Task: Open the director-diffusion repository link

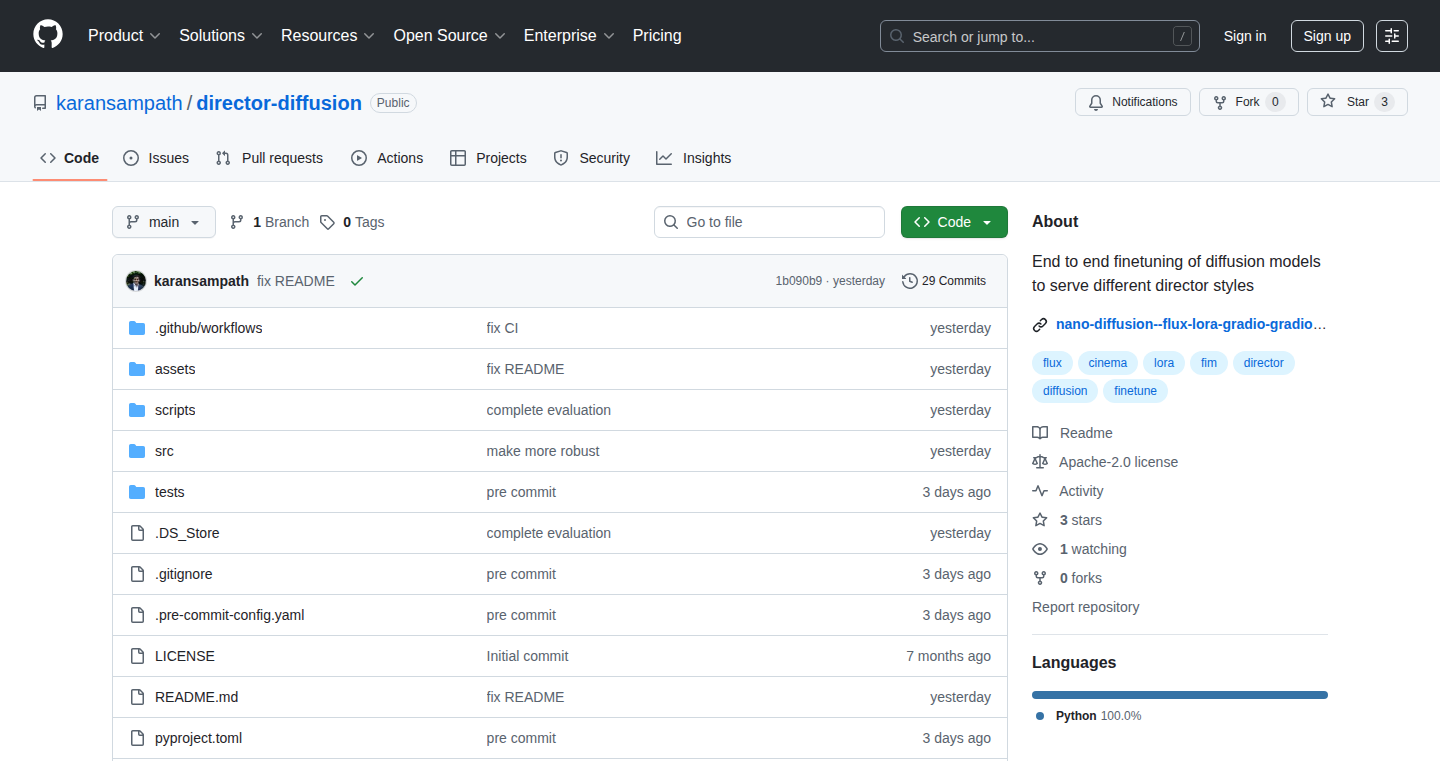Action: click(279, 103)
